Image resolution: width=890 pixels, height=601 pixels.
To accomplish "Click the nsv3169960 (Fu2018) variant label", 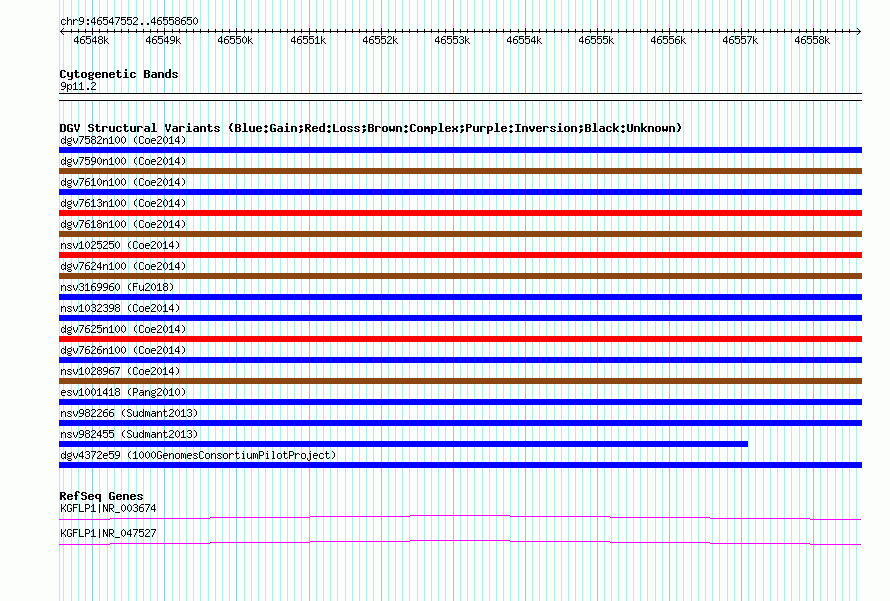I will (117, 287).
